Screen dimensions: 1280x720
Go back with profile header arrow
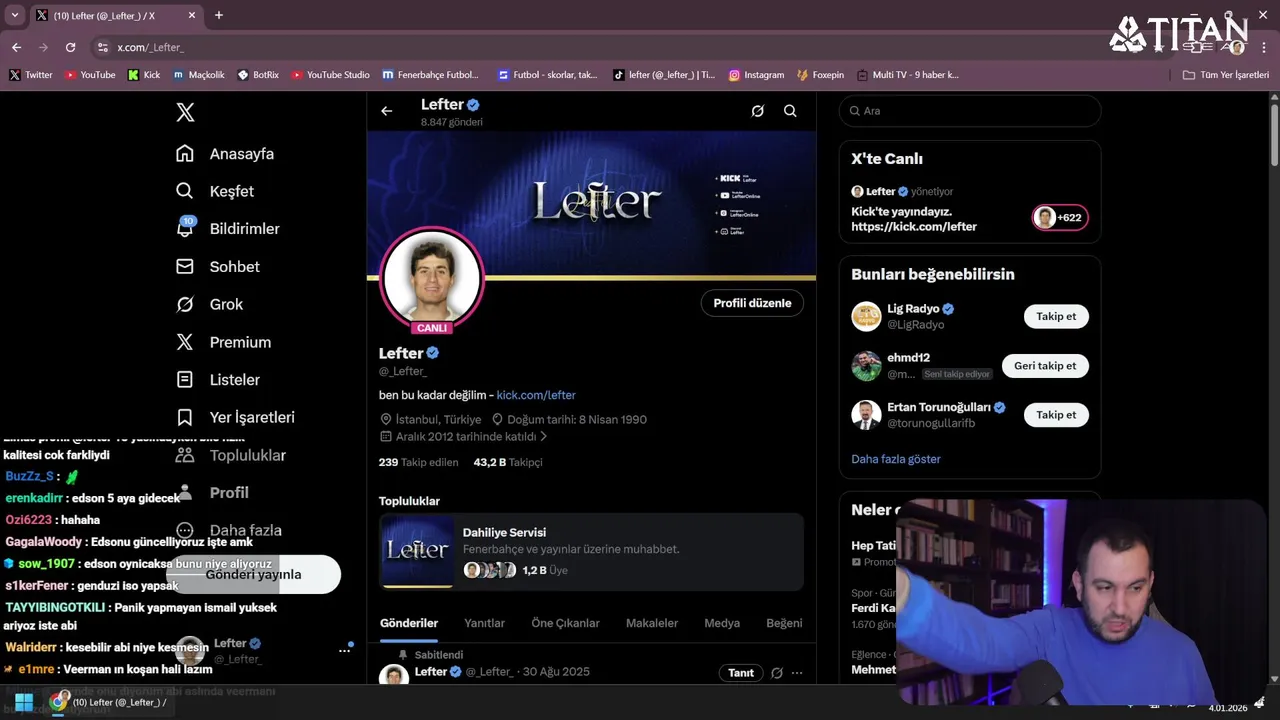387,111
